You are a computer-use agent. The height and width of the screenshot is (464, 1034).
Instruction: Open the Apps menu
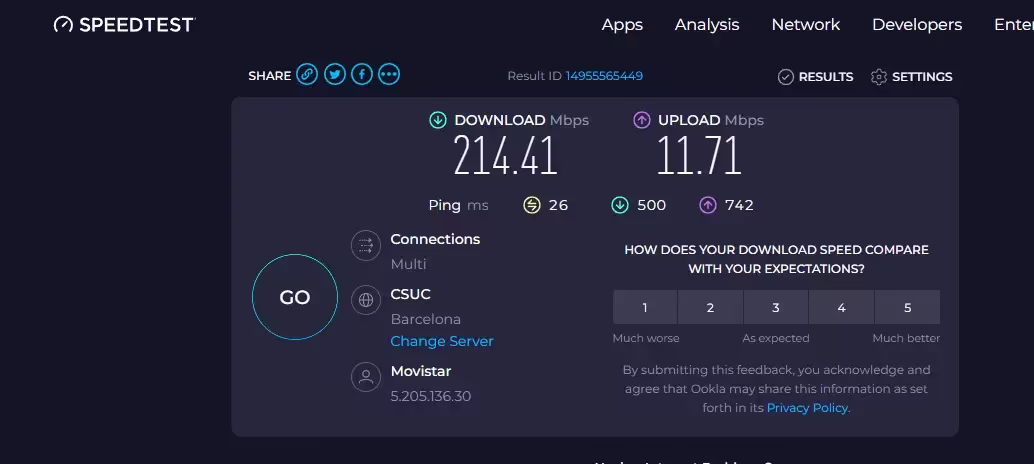pos(622,25)
